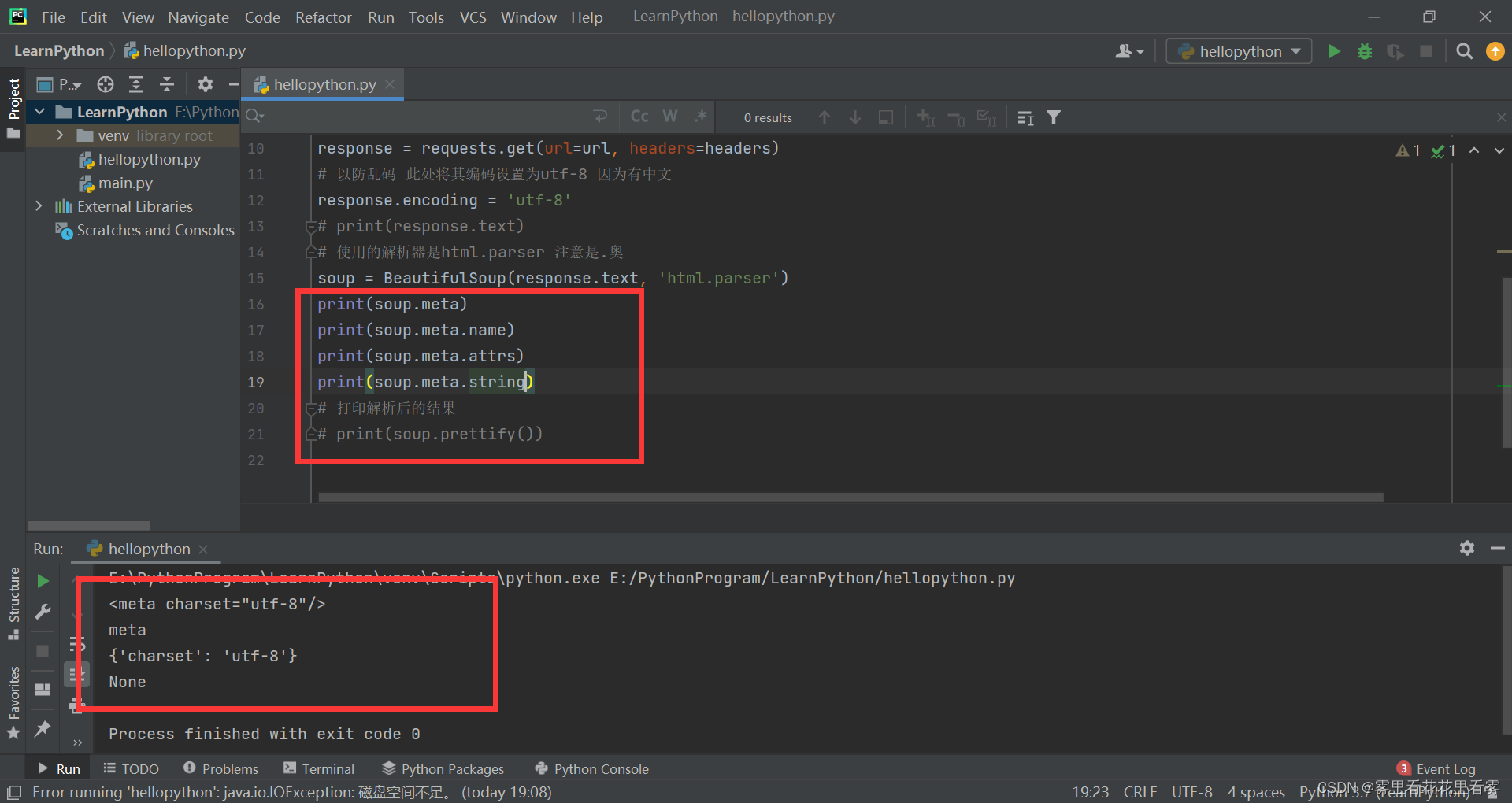Close the find bar
The width and height of the screenshot is (1512, 803).
click(1501, 117)
